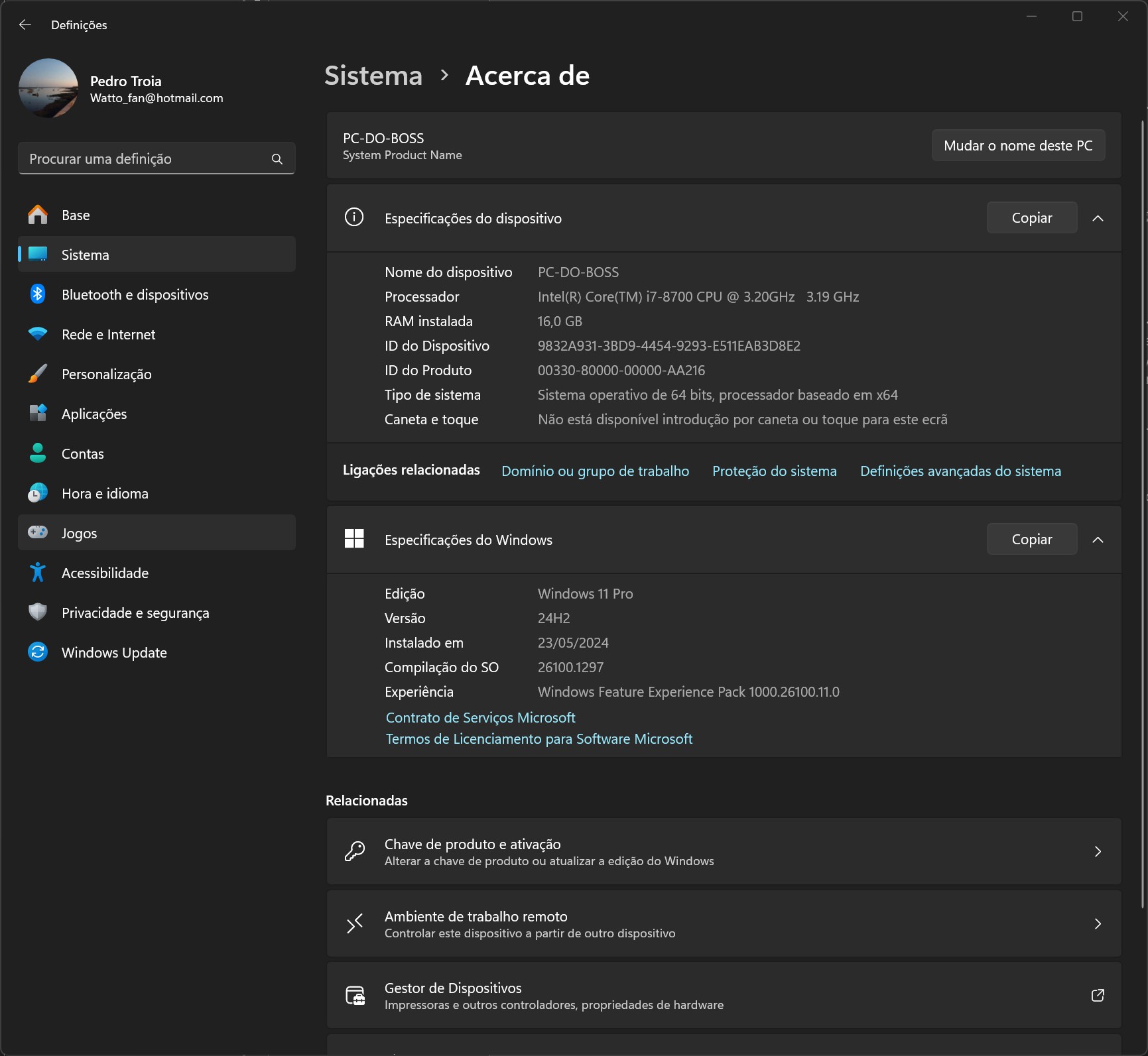Open the Proteção do sistema link
Viewport: 1148px width, 1056px height.
click(774, 471)
